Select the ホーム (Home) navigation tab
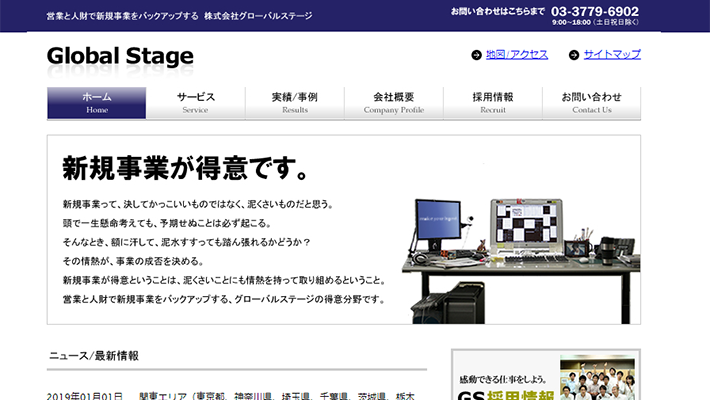 [97, 103]
